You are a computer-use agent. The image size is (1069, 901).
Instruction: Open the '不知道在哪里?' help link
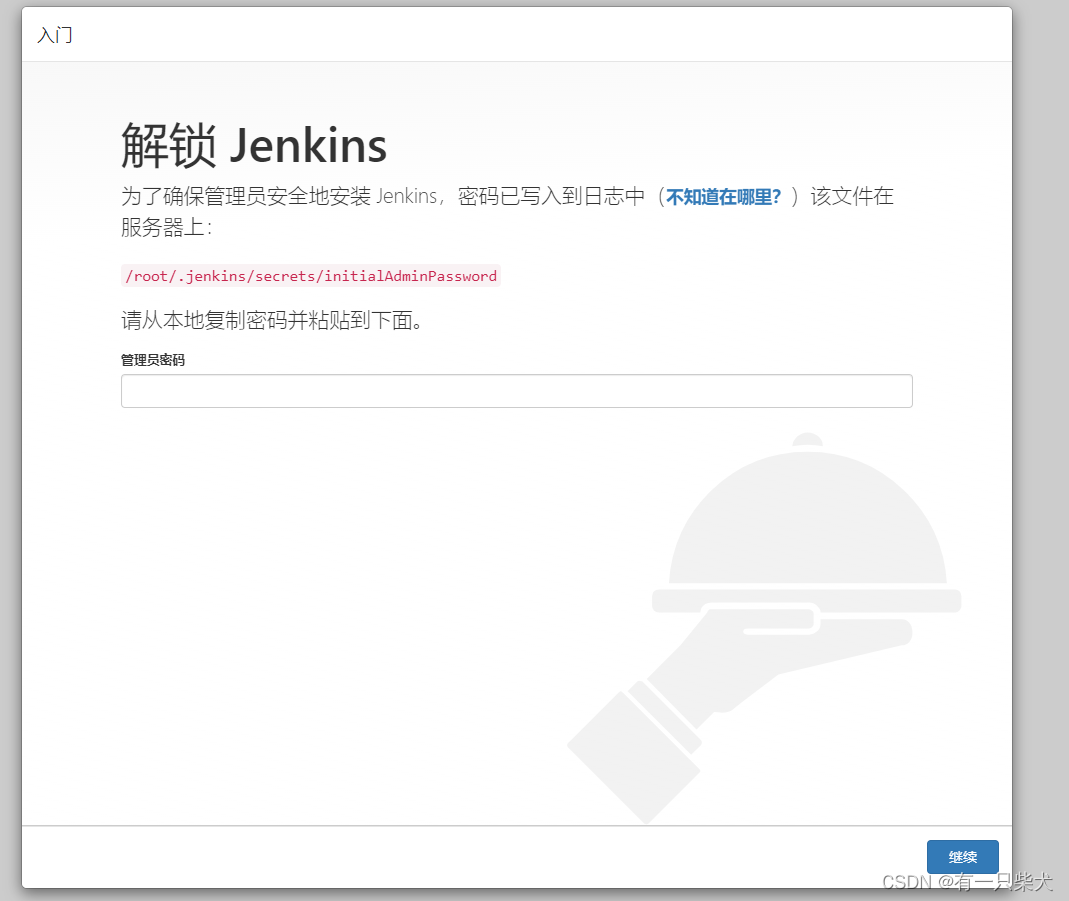723,197
